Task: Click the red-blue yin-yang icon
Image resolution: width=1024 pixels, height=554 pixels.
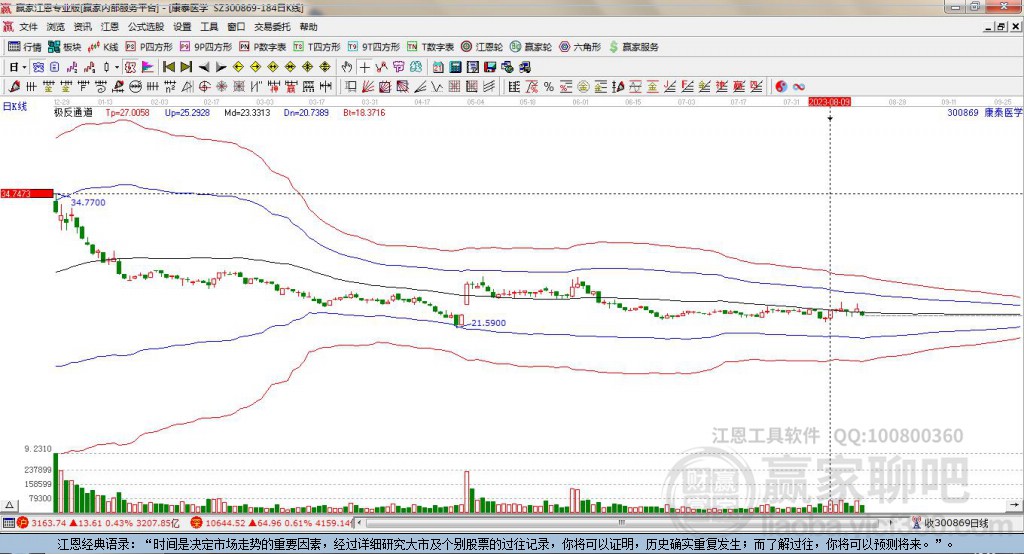Action: click(781, 86)
